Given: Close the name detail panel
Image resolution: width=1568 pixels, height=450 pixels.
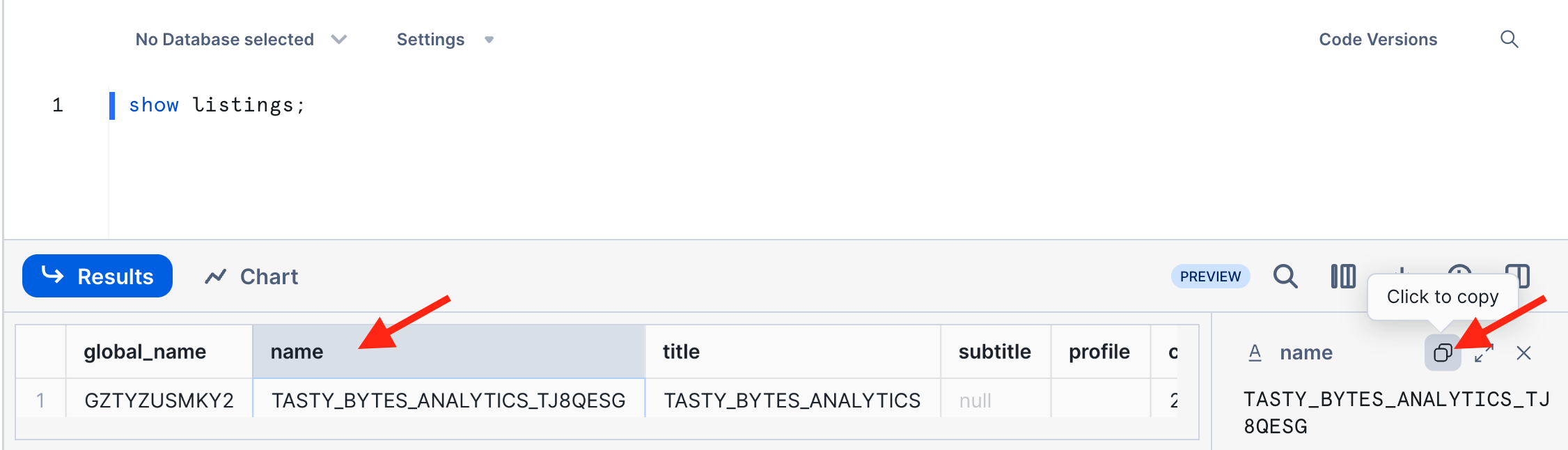Looking at the screenshot, I should coord(1523,353).
